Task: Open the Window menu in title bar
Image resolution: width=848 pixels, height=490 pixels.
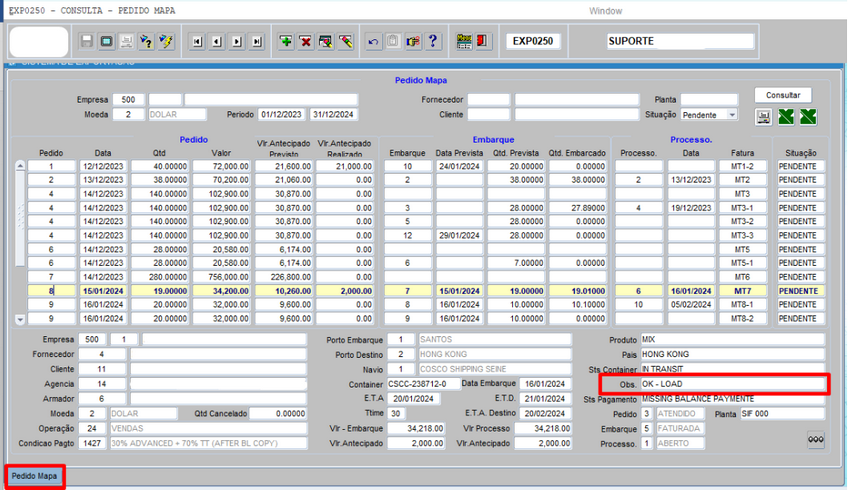Action: coord(606,10)
